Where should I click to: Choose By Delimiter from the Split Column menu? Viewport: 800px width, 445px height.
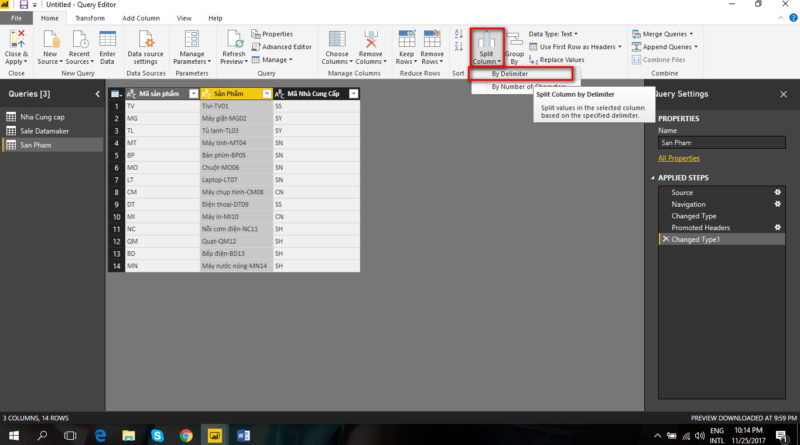pyautogui.click(x=510, y=74)
